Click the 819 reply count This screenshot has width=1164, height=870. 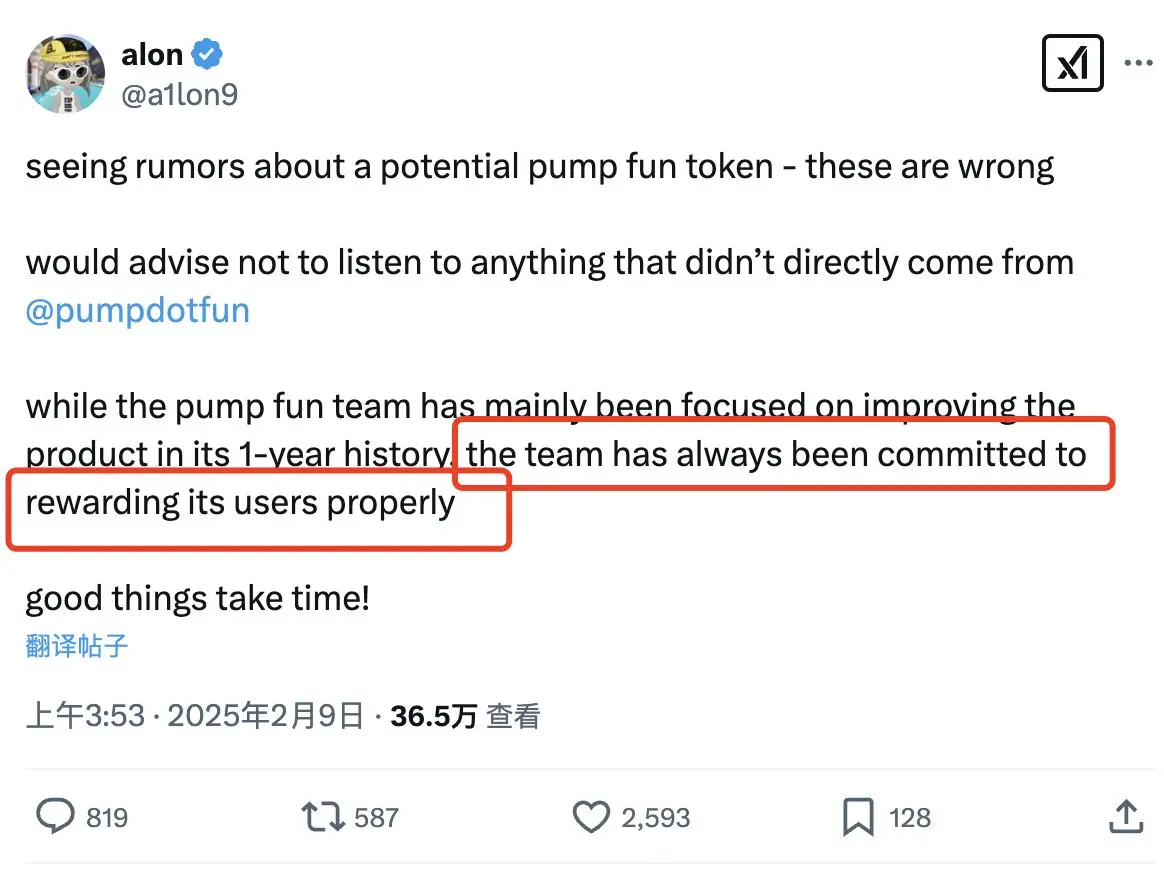[107, 817]
